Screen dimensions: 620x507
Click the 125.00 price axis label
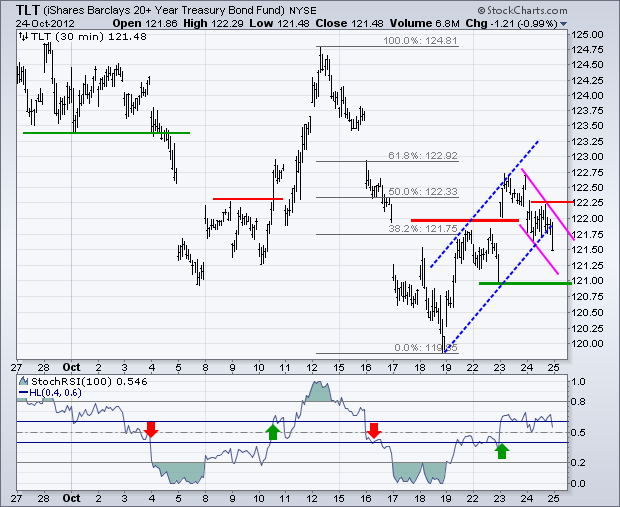click(x=588, y=35)
